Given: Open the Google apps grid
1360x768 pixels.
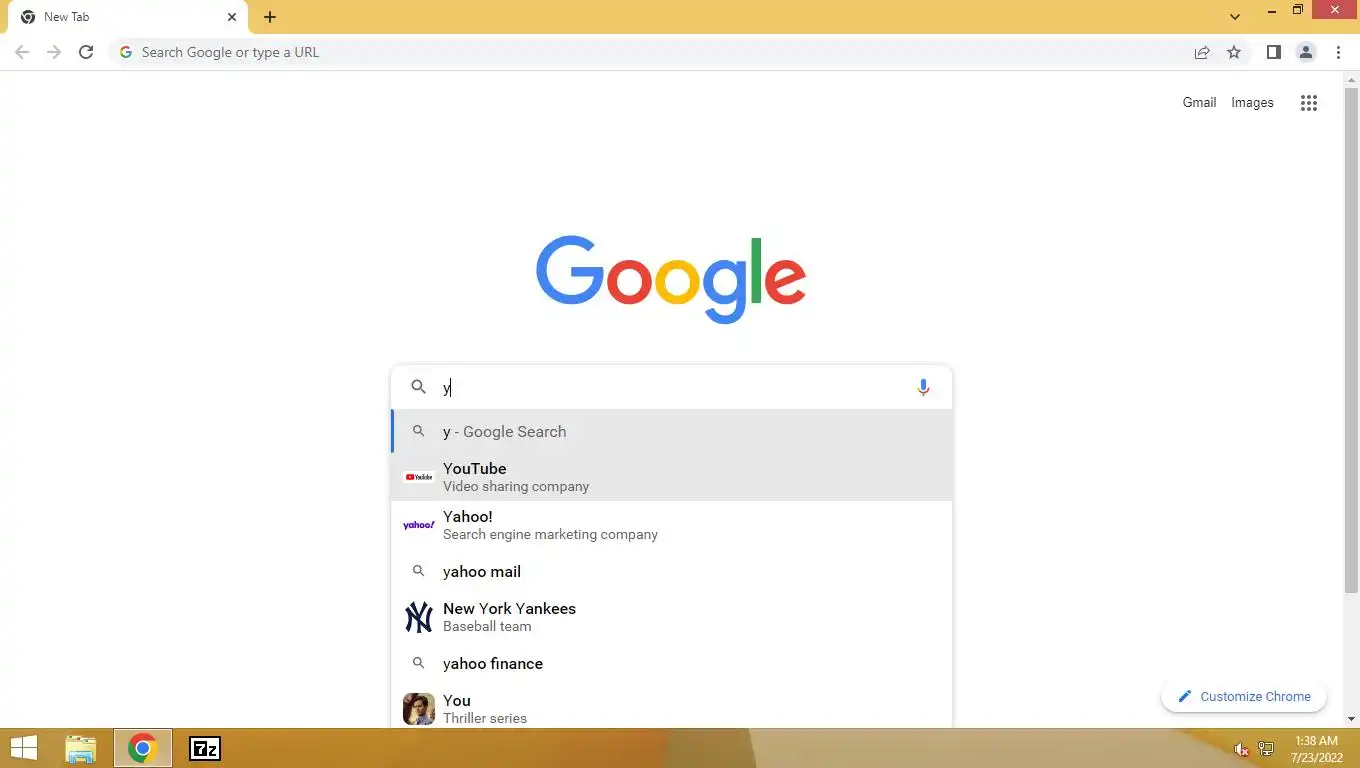Looking at the screenshot, I should [1309, 102].
